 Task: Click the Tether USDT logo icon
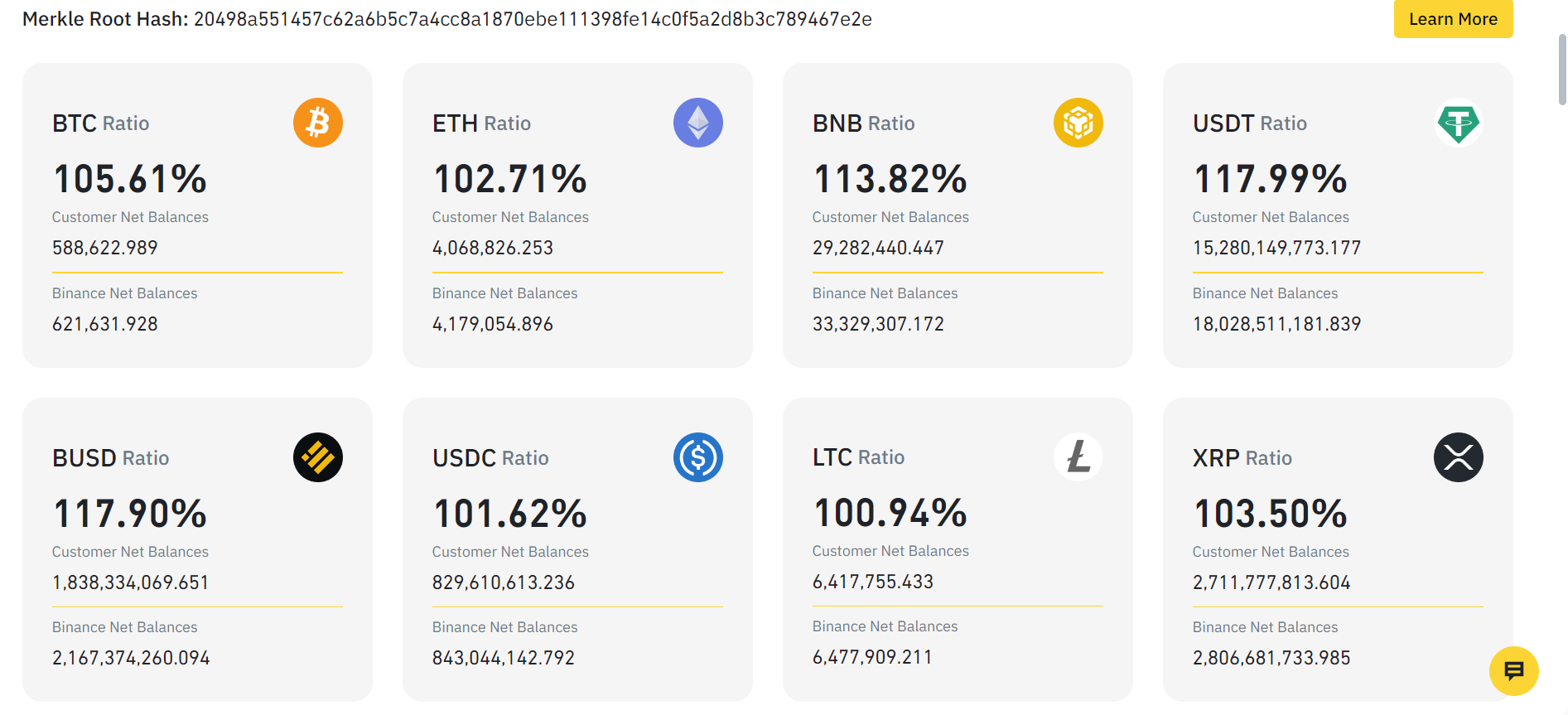pyautogui.click(x=1459, y=122)
